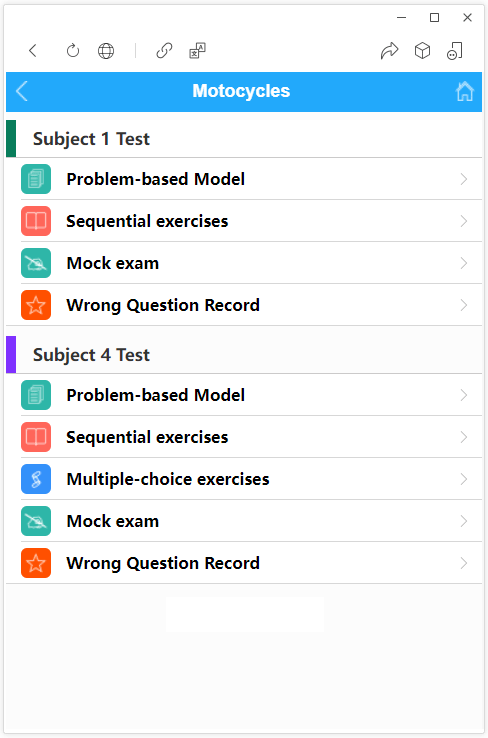
Task: Share page with forward arrow icon
Action: (x=390, y=50)
